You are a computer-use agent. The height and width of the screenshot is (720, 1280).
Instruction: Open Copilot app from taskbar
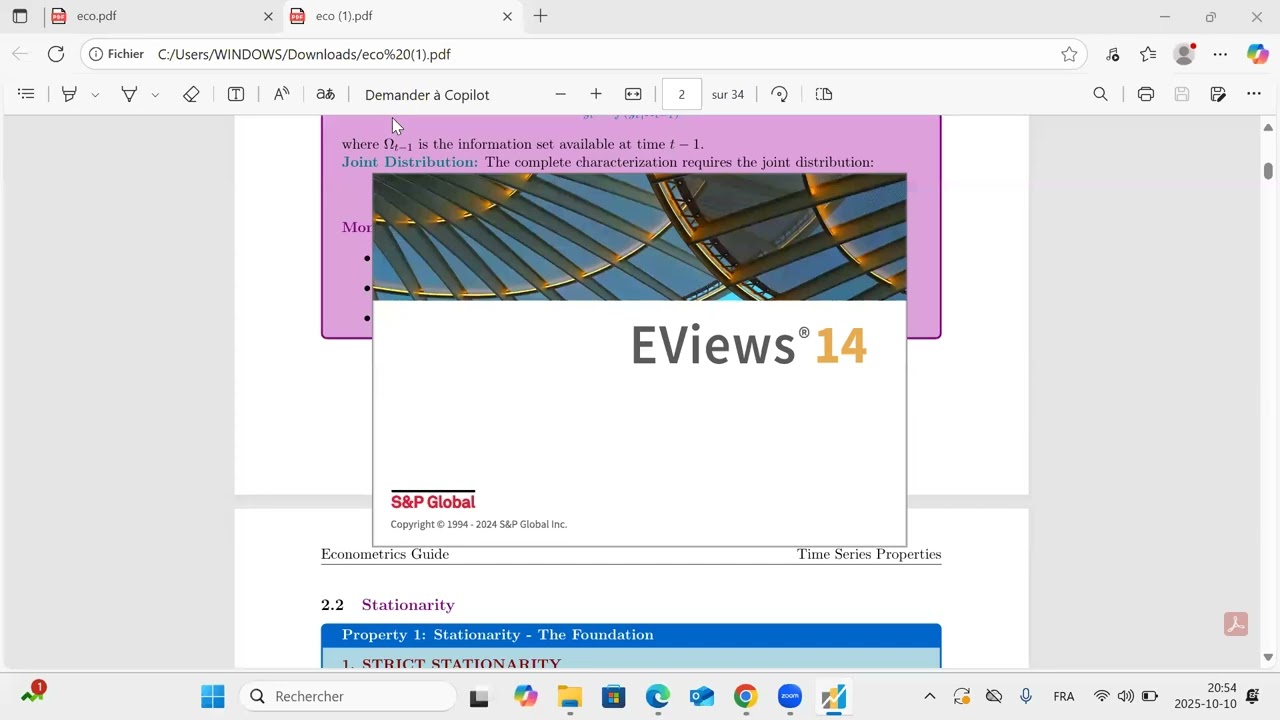pos(525,696)
